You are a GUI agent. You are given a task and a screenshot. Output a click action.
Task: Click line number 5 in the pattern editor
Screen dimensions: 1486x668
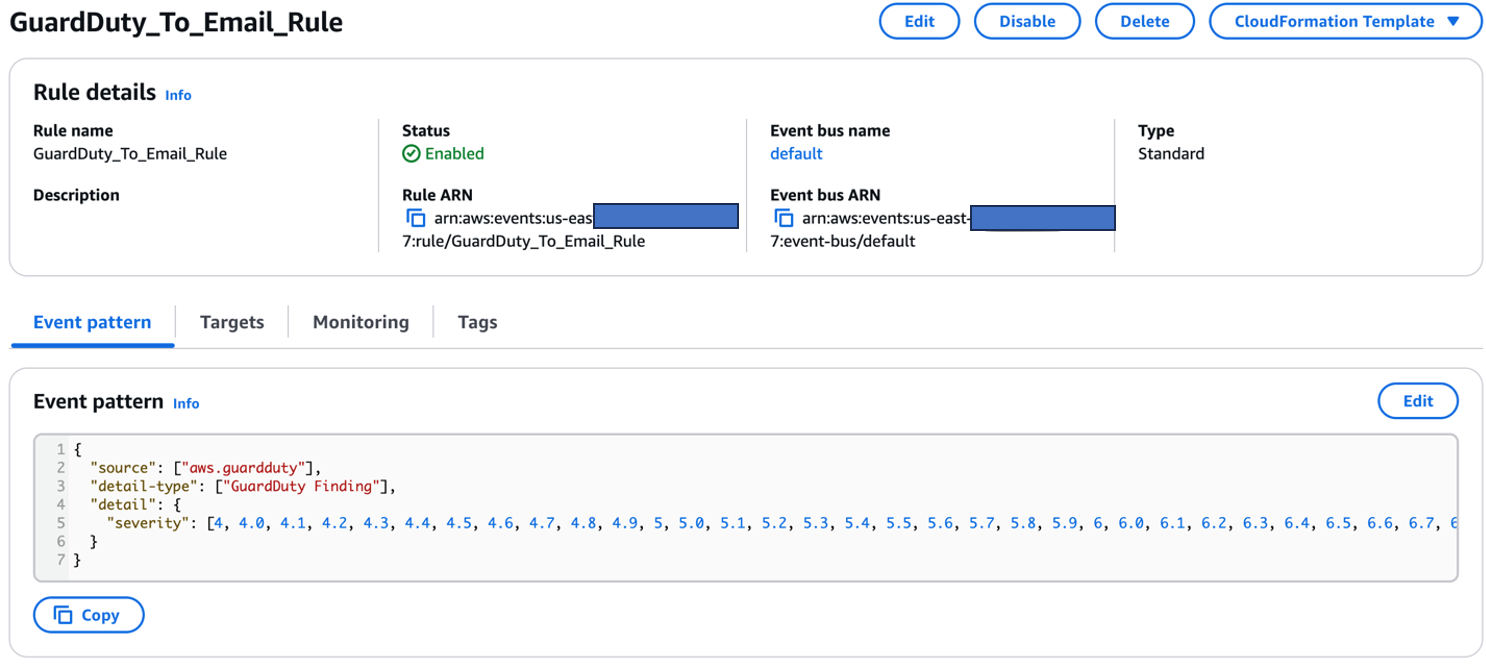click(61, 522)
